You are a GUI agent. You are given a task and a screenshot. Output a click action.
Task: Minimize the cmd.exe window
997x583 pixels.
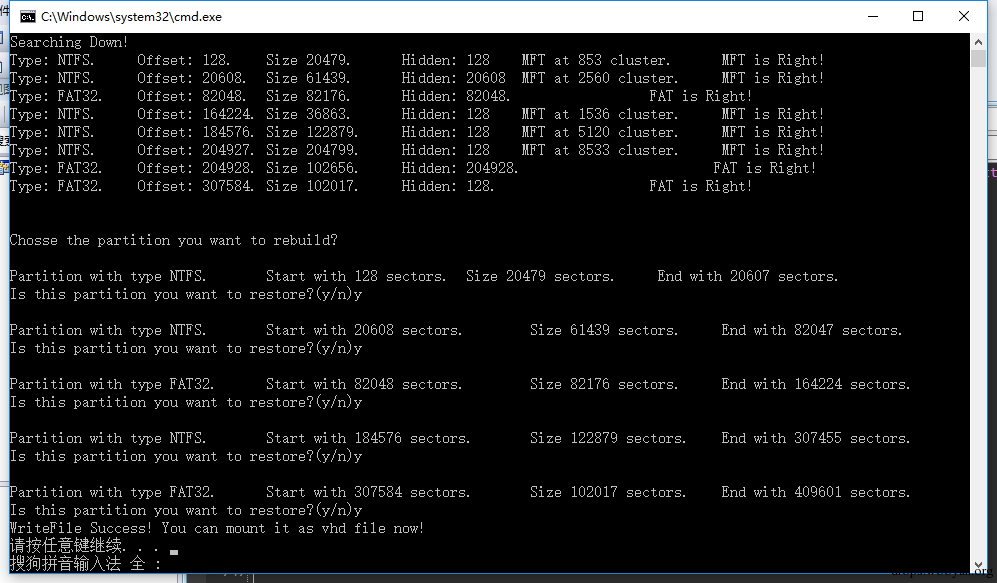[x=872, y=16]
